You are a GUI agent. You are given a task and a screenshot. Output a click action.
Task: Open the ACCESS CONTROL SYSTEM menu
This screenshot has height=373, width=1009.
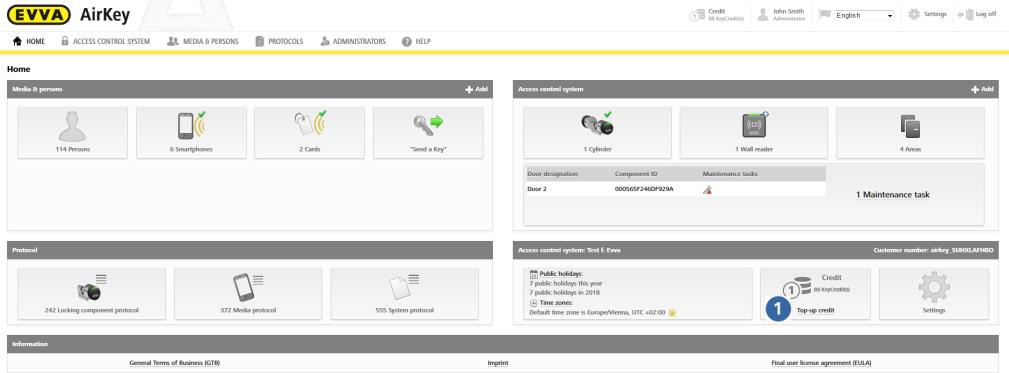(x=105, y=41)
